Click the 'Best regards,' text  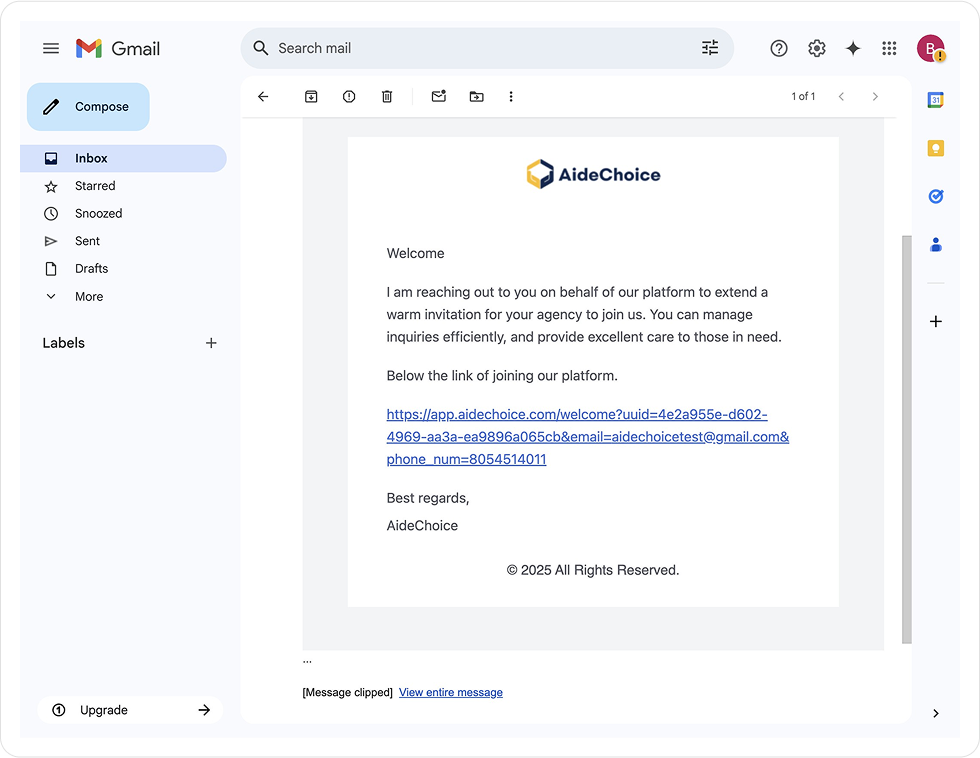click(428, 498)
